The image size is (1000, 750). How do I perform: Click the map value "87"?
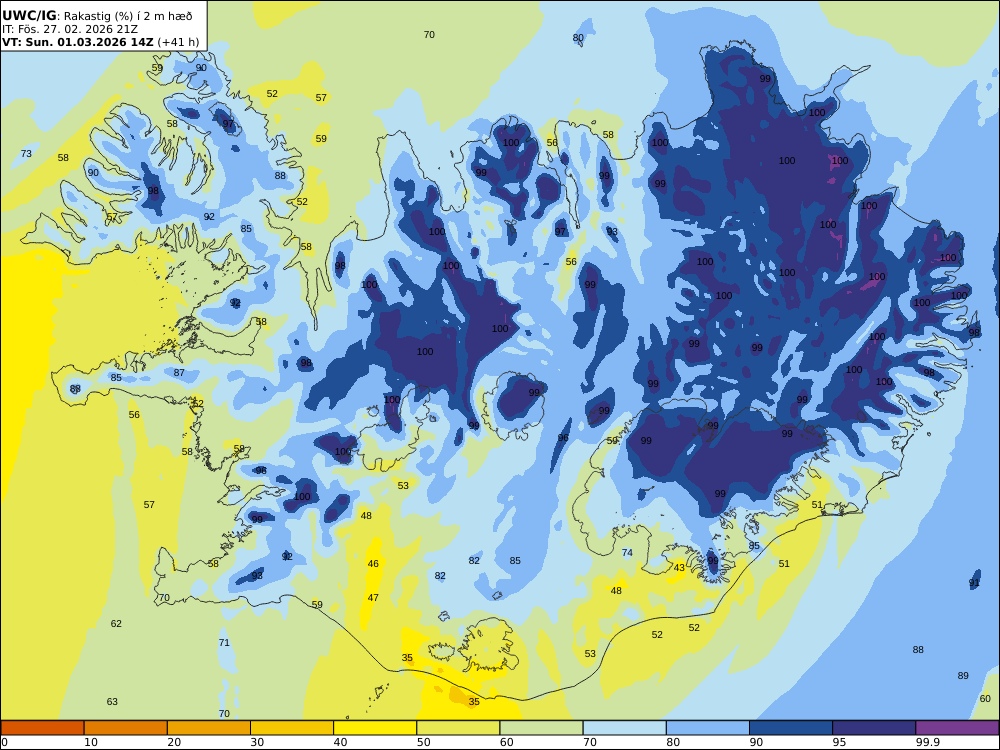[179, 373]
